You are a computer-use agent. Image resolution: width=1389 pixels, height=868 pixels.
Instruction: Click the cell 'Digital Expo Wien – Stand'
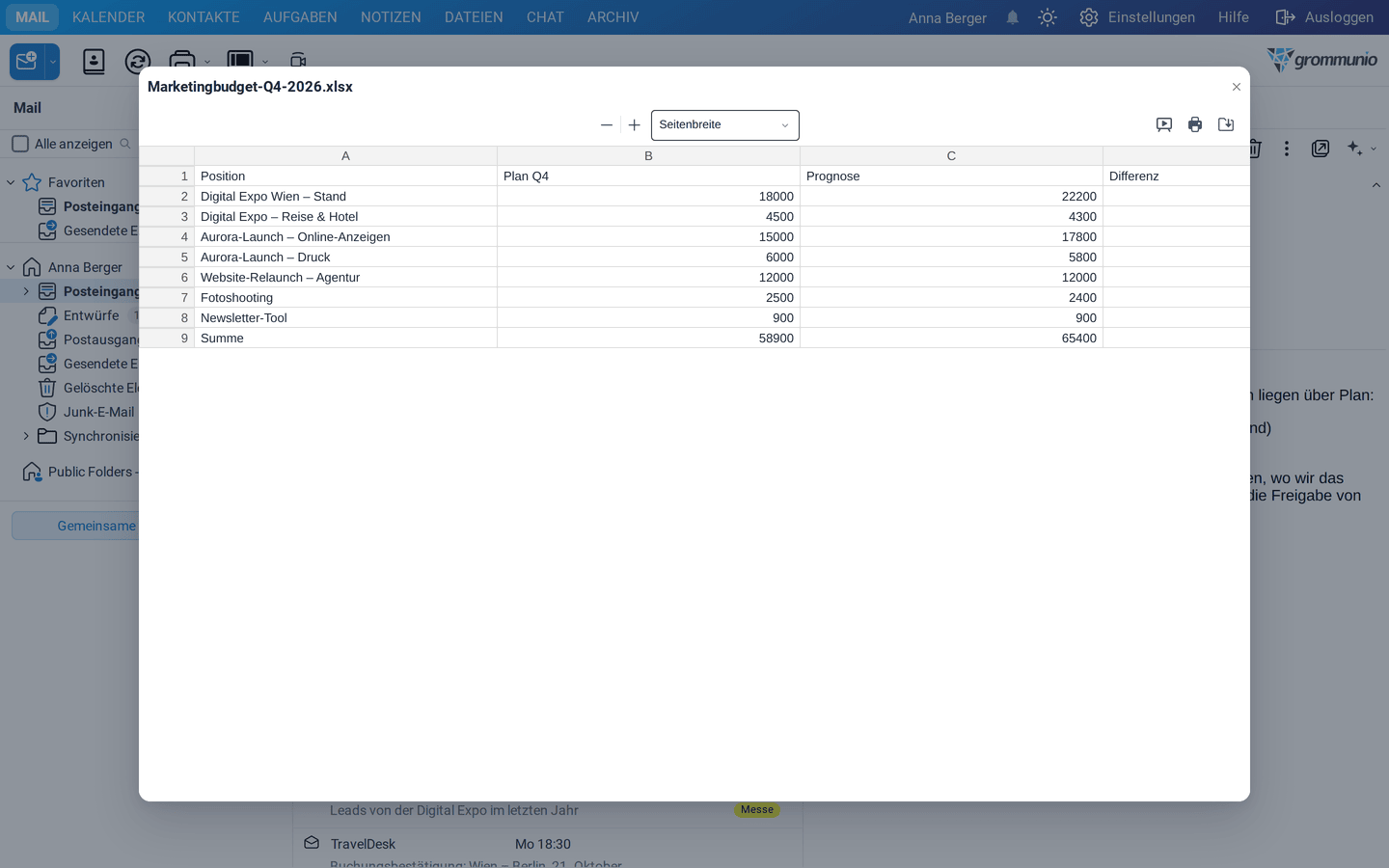(346, 197)
